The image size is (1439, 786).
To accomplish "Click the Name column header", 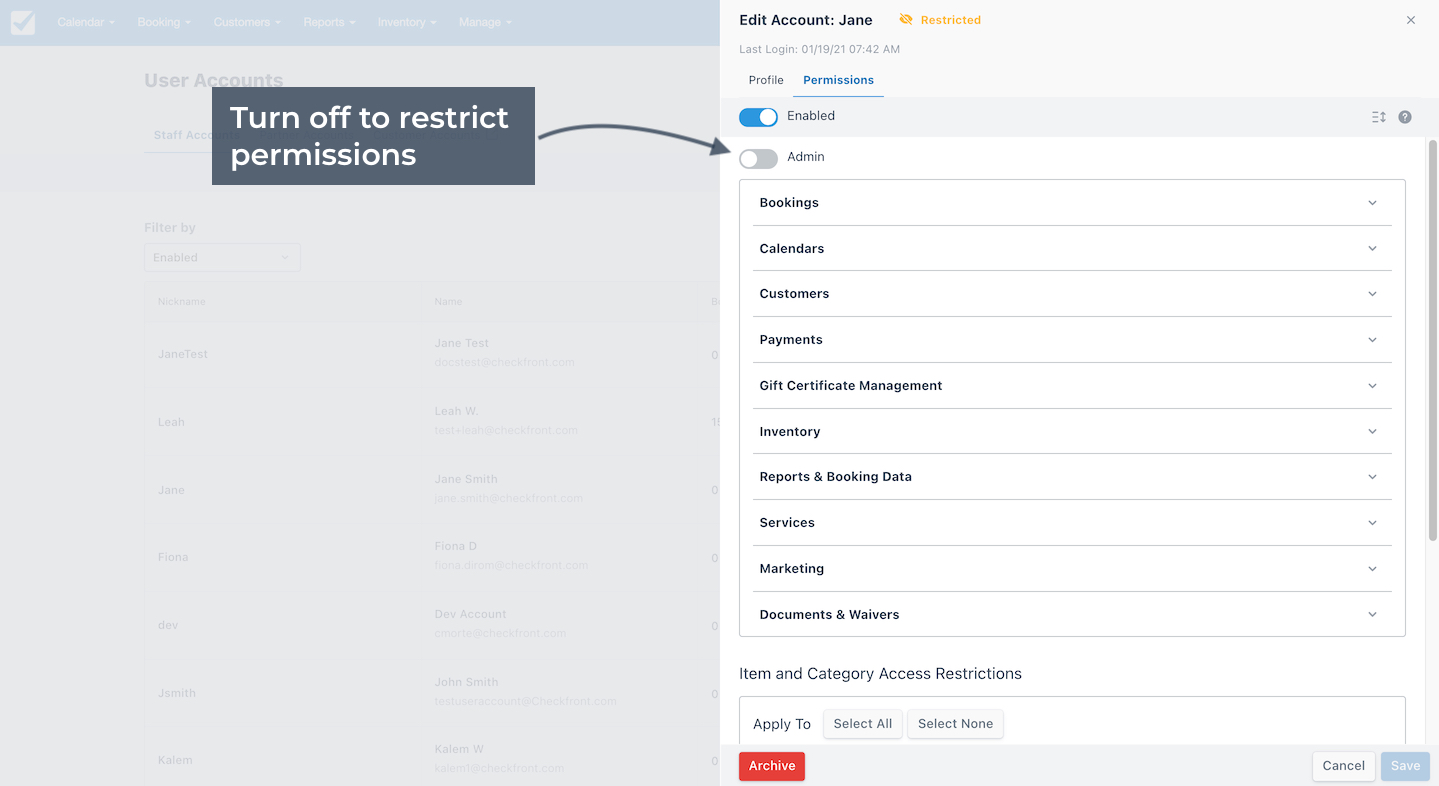I will coord(448,301).
